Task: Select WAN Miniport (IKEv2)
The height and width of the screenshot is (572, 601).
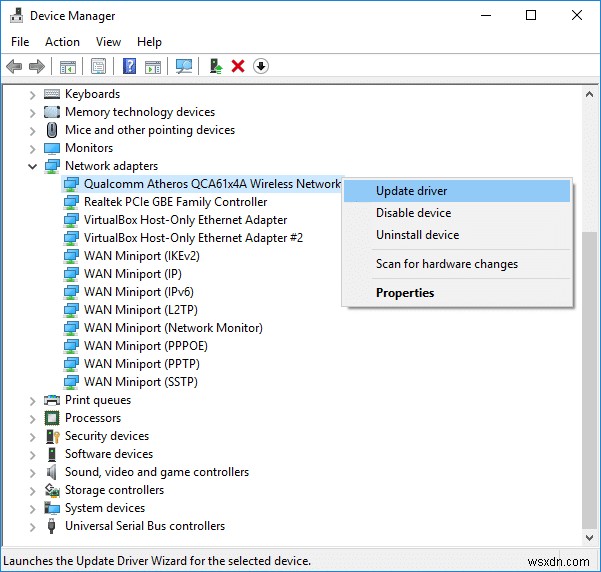Action: [x=142, y=256]
